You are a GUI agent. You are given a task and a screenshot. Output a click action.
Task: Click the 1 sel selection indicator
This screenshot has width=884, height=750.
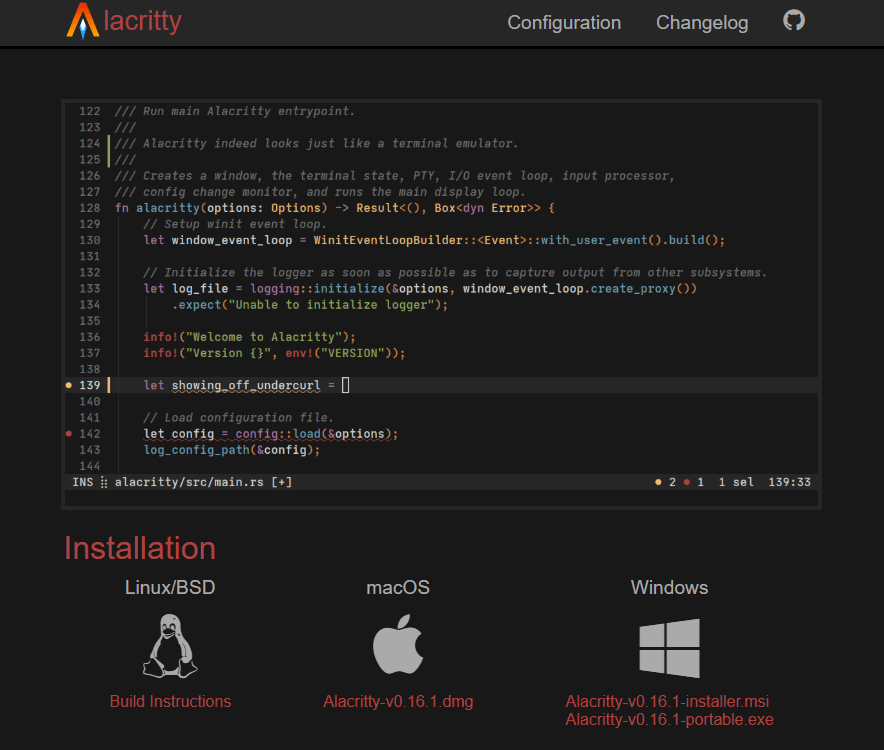[x=736, y=481]
